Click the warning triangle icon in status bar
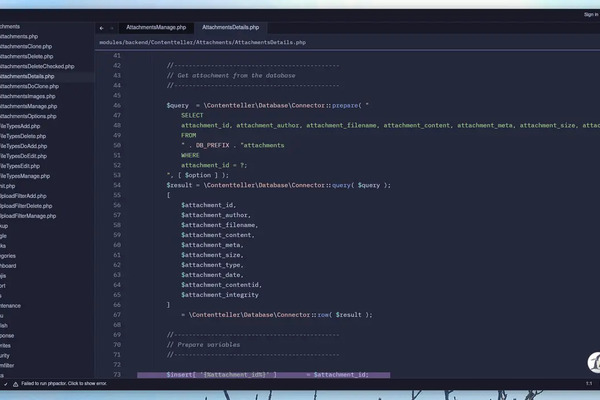This screenshot has width=600, height=400. (14, 383)
